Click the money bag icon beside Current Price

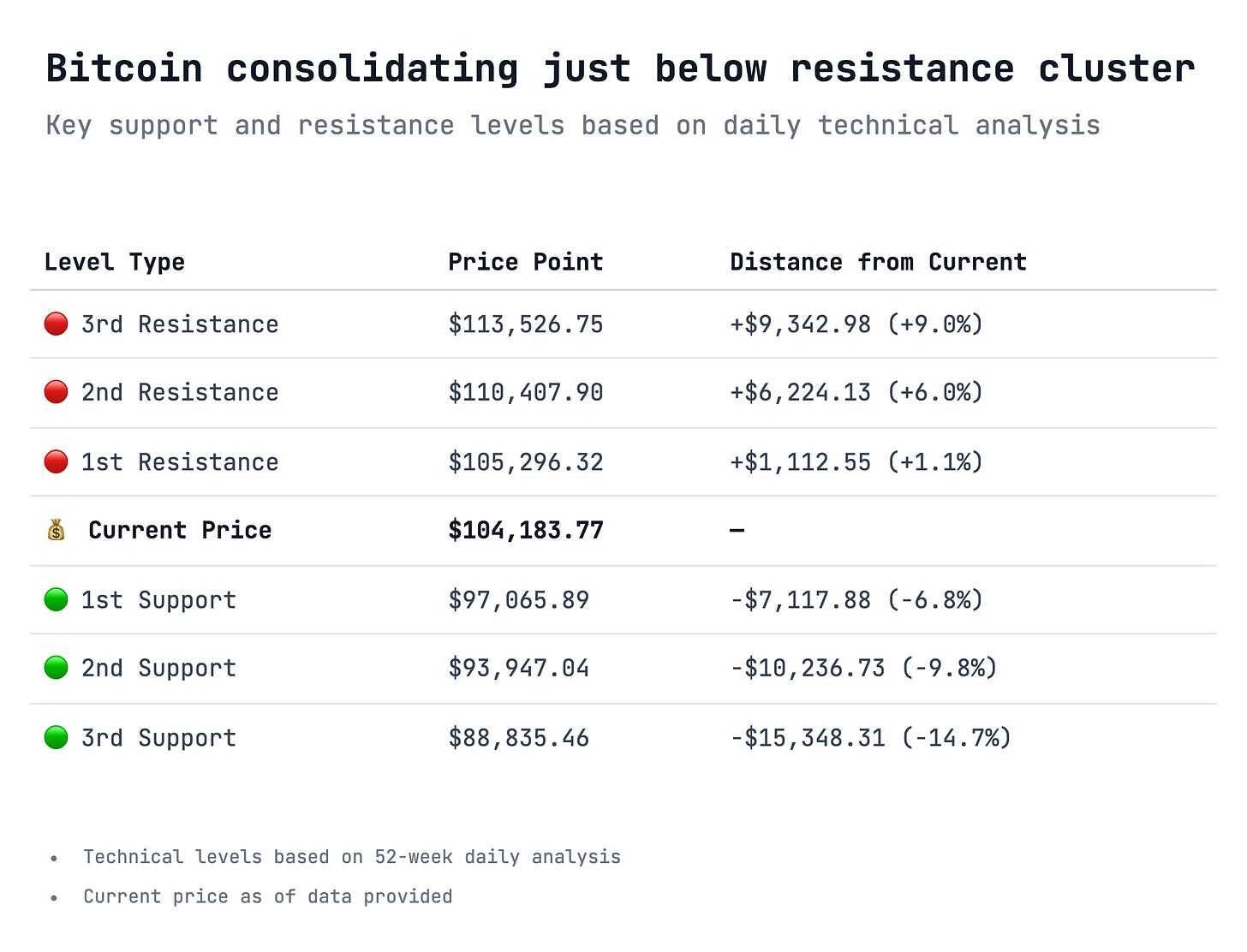pyautogui.click(x=56, y=530)
